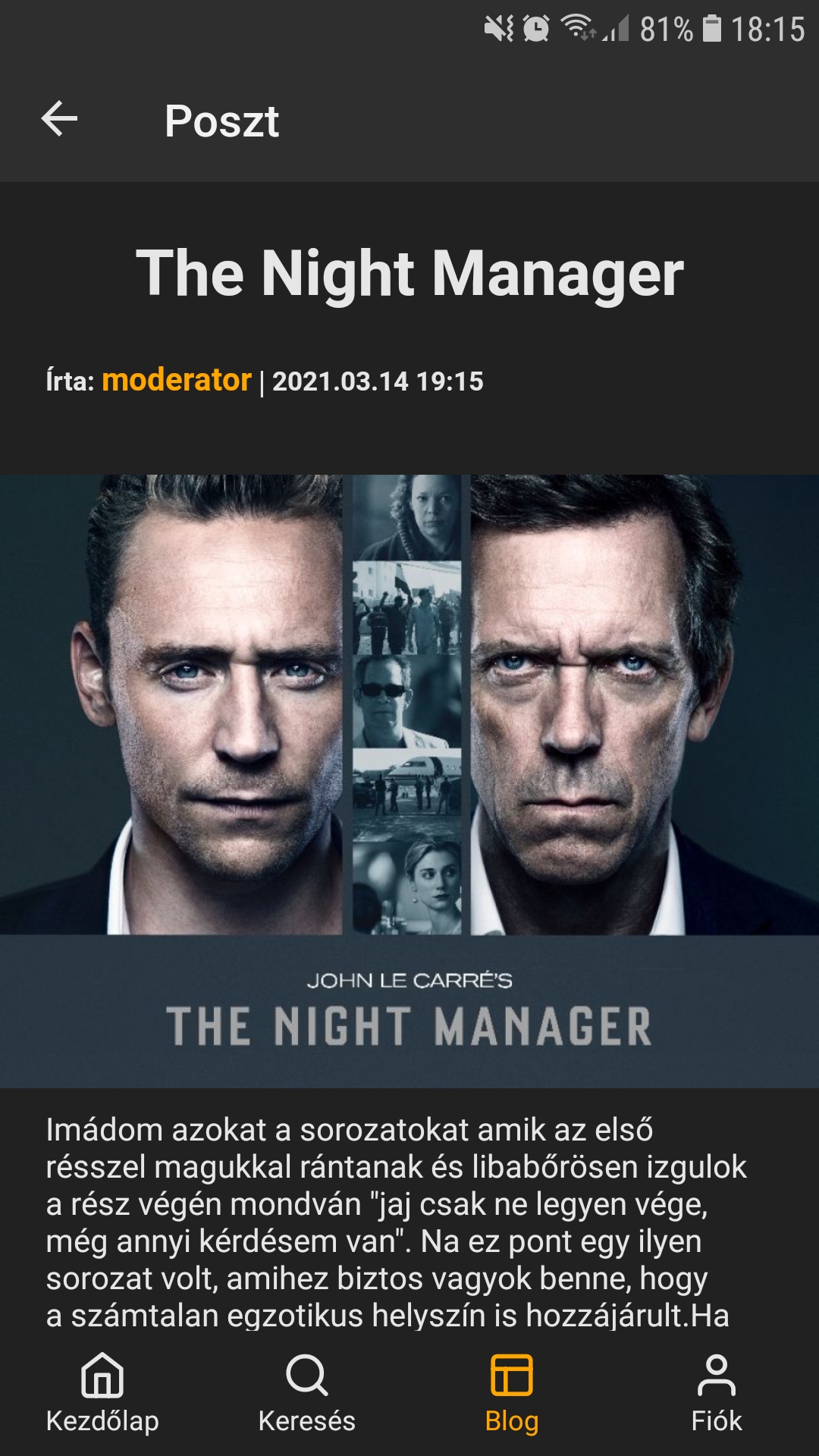The image size is (819, 1456).
Task: Tap the battery status icon
Action: click(x=712, y=29)
